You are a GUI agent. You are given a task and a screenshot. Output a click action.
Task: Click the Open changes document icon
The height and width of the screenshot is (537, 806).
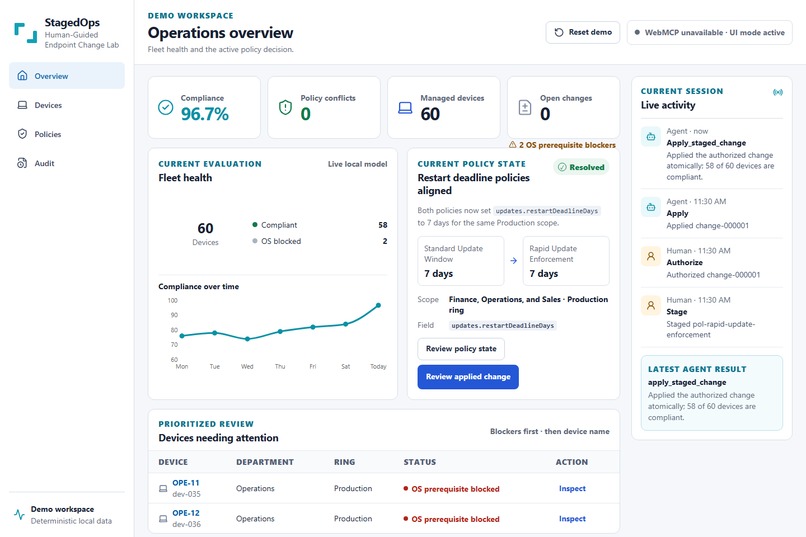click(x=525, y=107)
